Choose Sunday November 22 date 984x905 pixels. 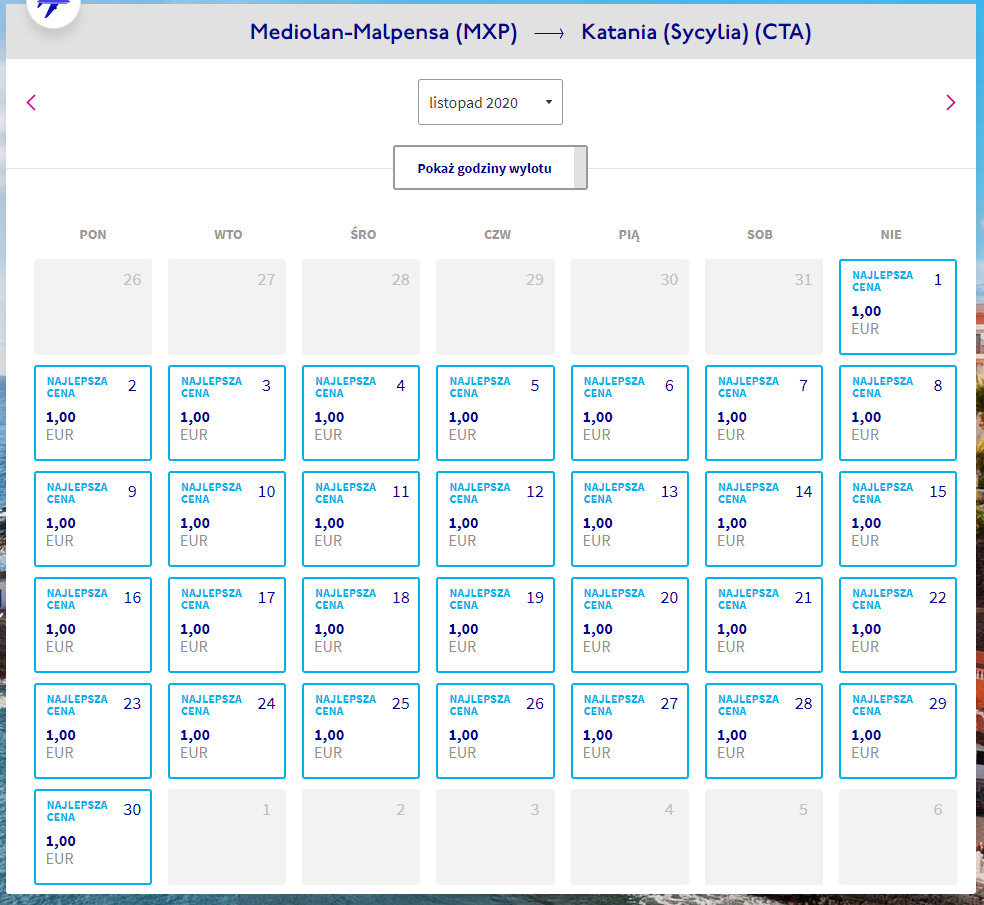coord(897,625)
